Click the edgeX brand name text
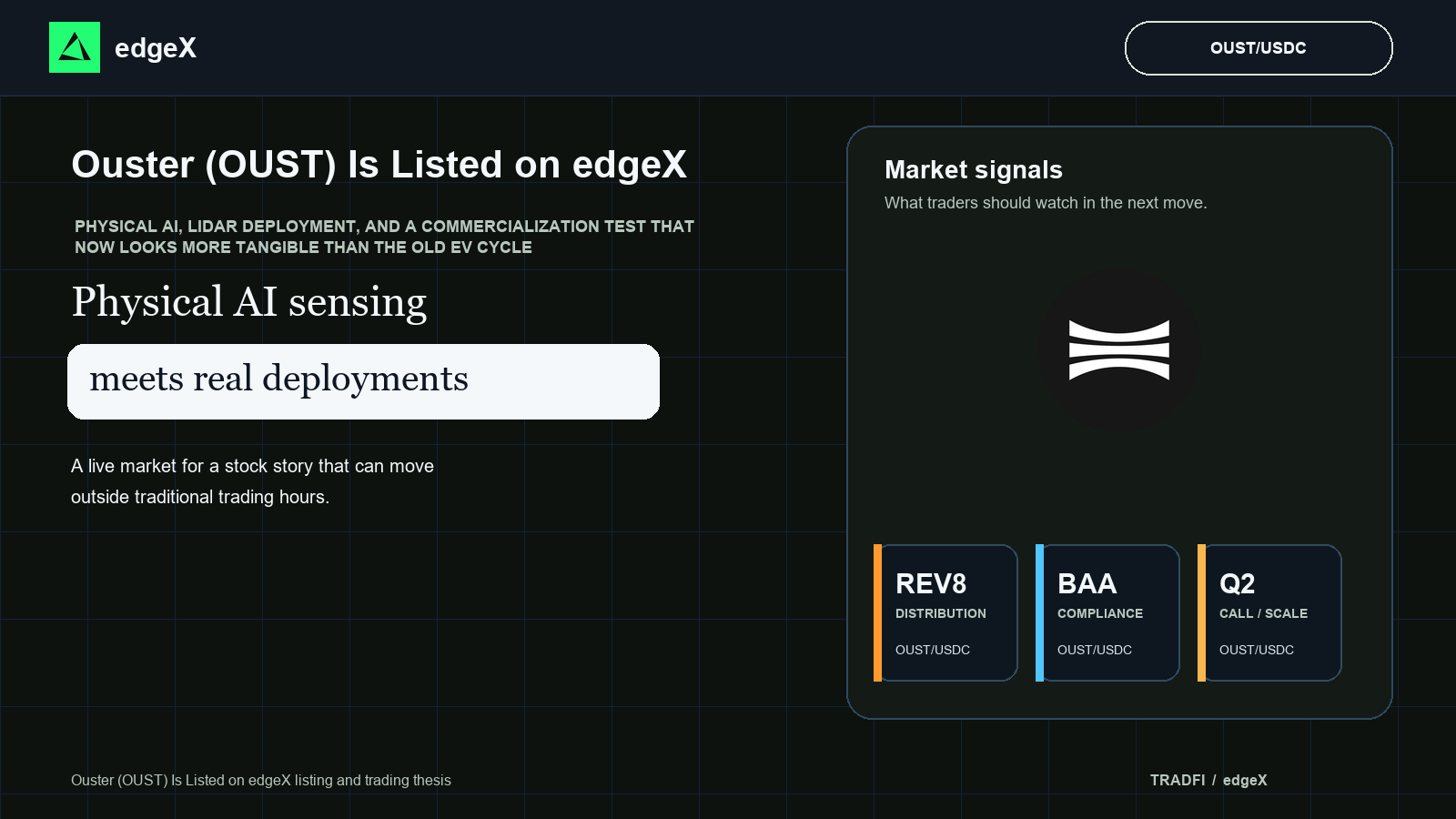Viewport: 1456px width, 819px height. pyautogui.click(x=156, y=48)
